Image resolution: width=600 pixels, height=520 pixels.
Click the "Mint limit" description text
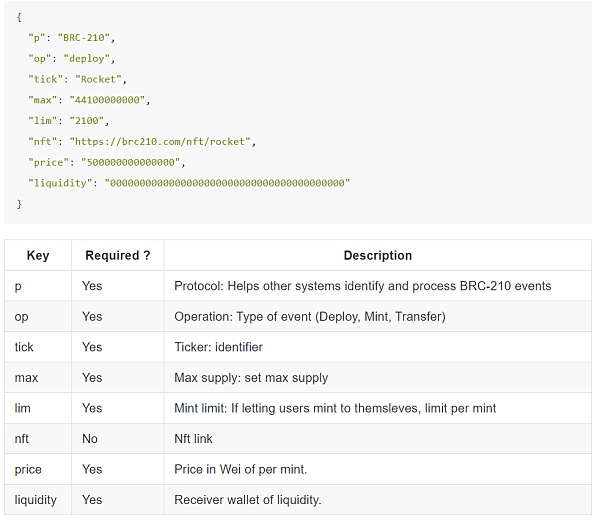[x=335, y=408]
